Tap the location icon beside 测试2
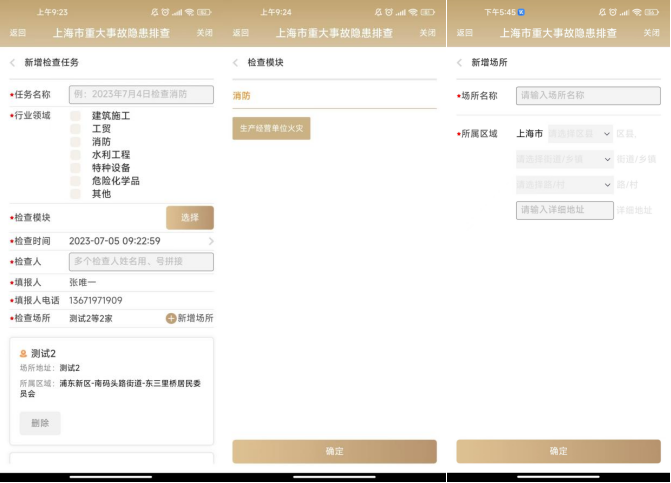 24,353
